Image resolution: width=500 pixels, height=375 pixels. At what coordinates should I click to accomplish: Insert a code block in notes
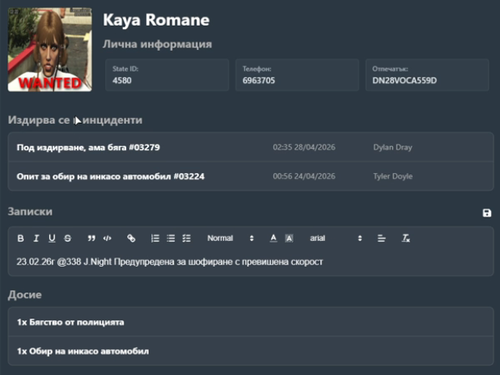(x=107, y=238)
